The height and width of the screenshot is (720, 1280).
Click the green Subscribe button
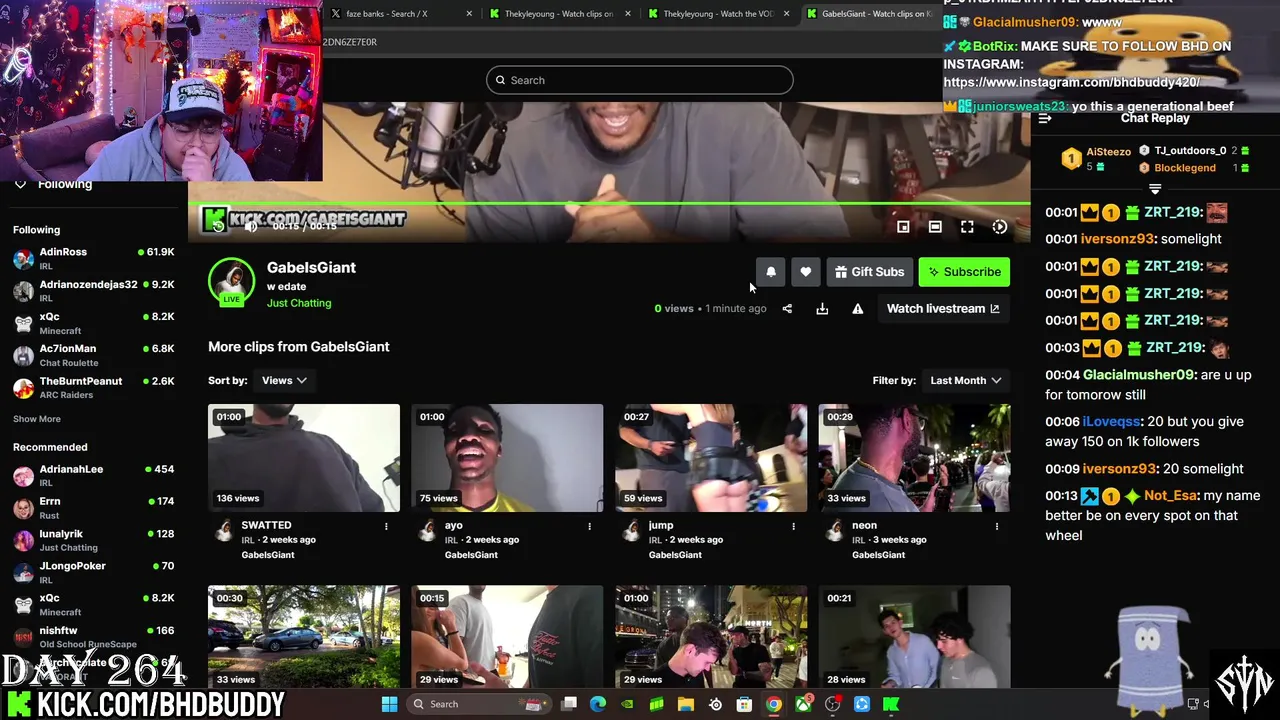coord(964,272)
